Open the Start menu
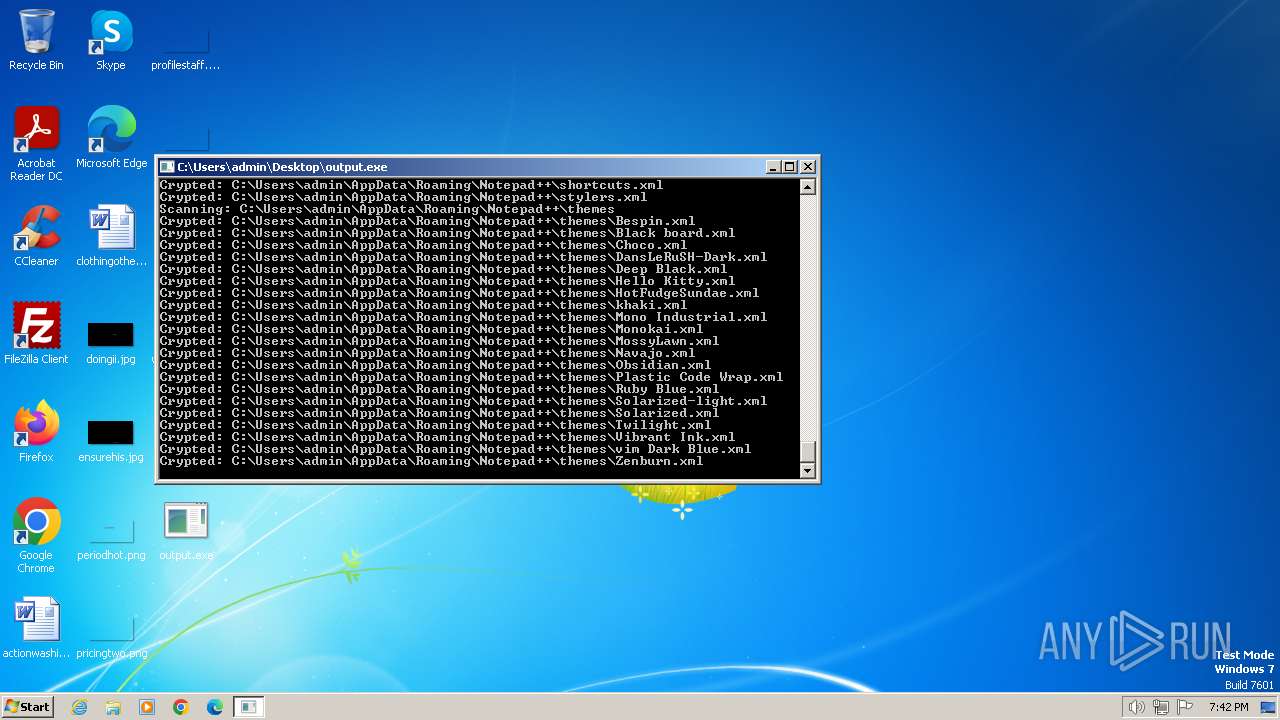1280x720 pixels. click(27, 706)
